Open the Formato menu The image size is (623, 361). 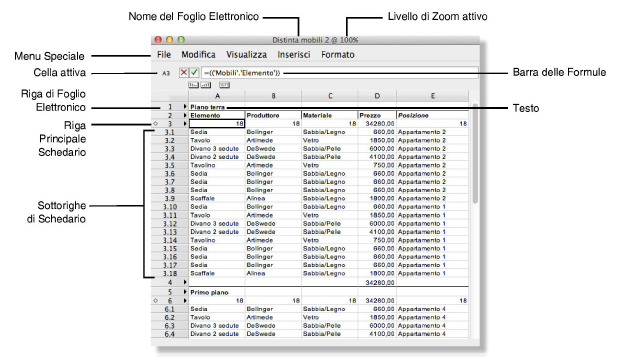pos(338,54)
